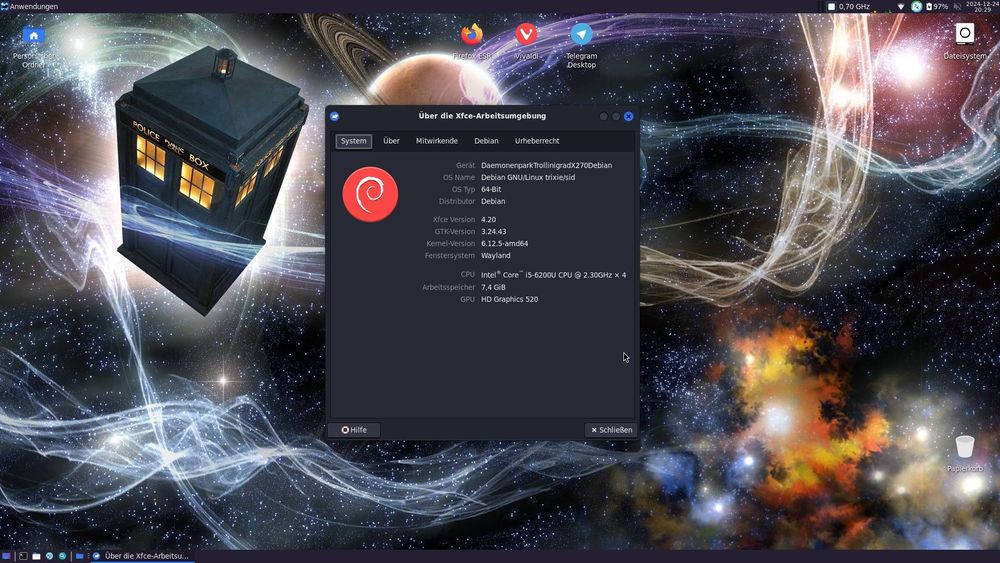This screenshot has width=1000, height=563.
Task: Click the network signal tray icon
Action: tap(901, 6)
